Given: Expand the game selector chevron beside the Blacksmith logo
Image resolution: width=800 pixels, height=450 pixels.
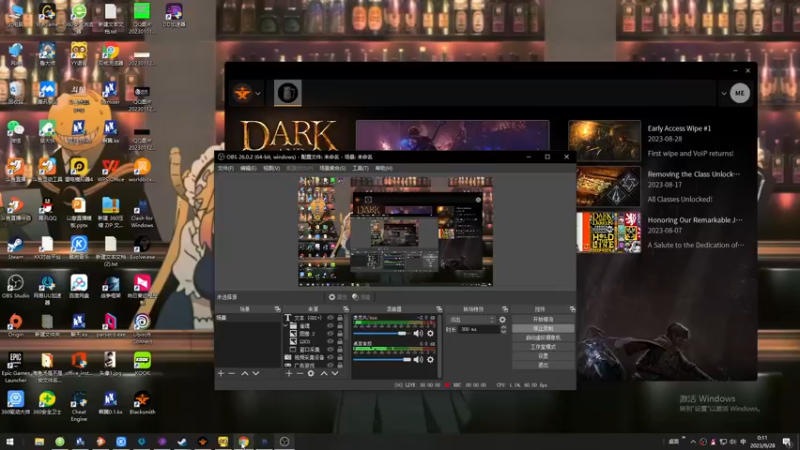Looking at the screenshot, I should point(258,93).
